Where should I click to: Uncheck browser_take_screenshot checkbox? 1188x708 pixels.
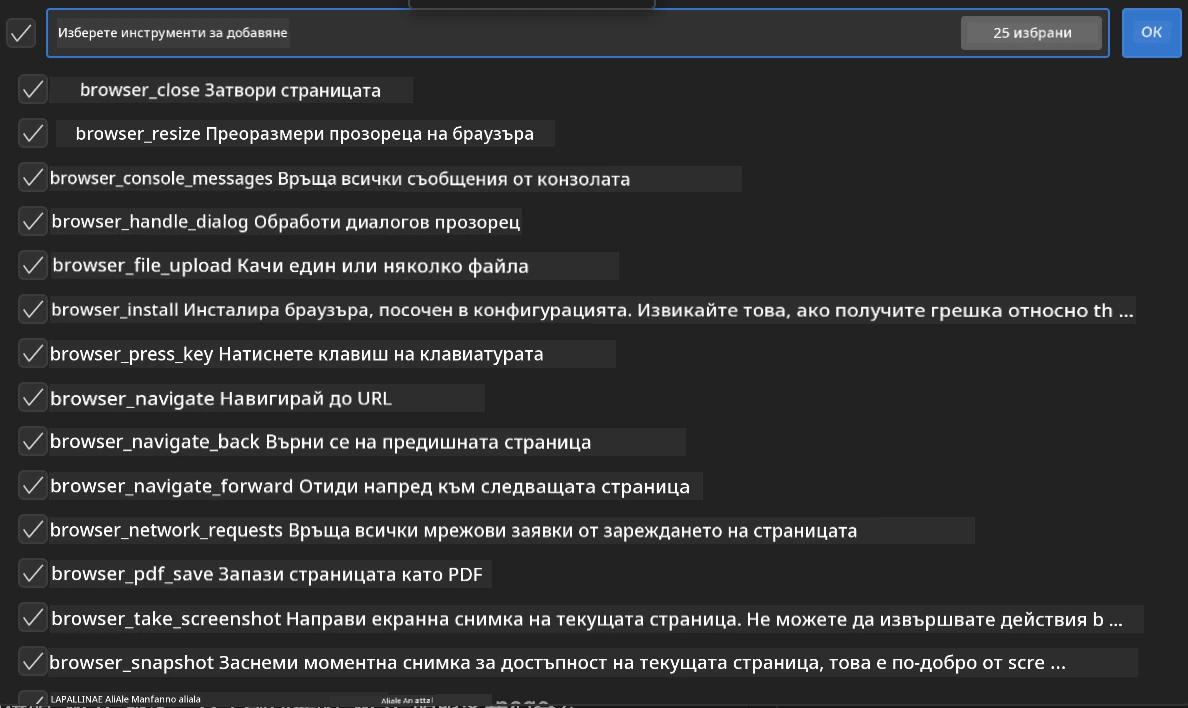(33, 618)
